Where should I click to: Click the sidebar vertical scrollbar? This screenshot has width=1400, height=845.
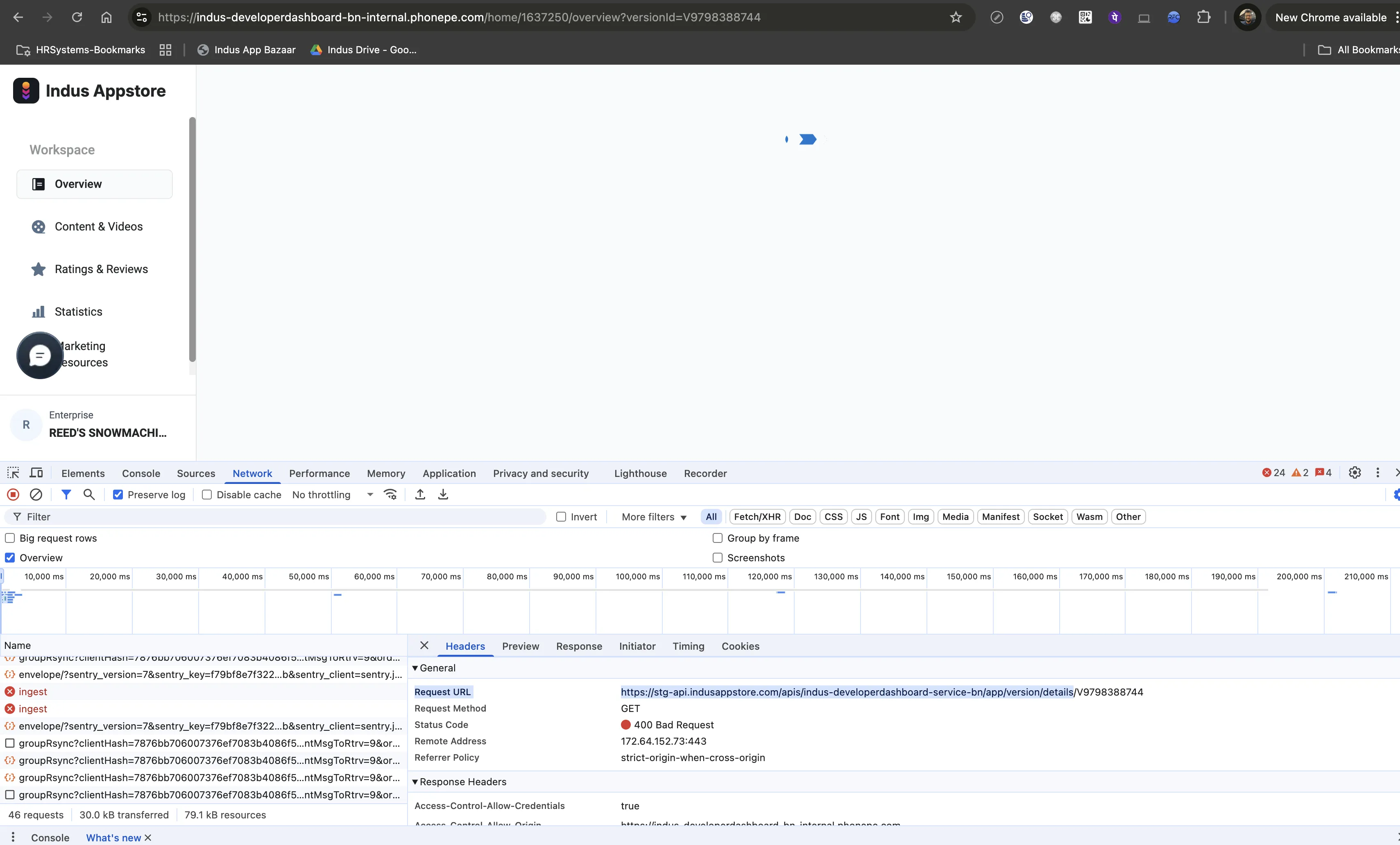pyautogui.click(x=192, y=239)
